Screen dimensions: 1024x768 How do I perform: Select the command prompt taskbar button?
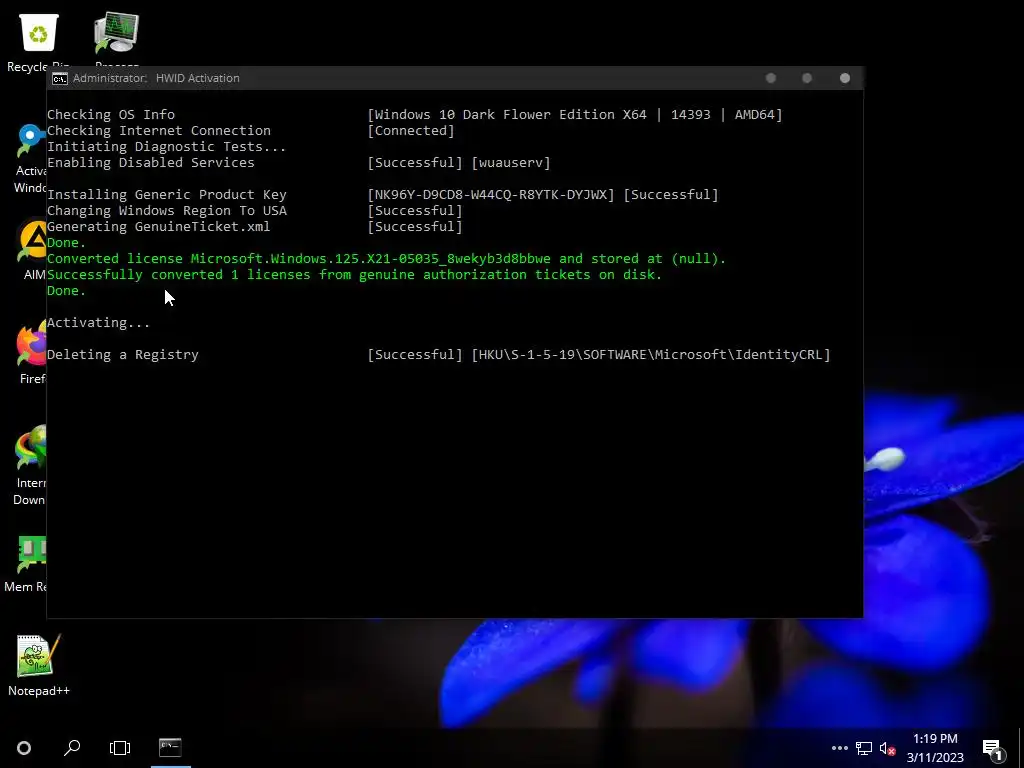click(170, 748)
